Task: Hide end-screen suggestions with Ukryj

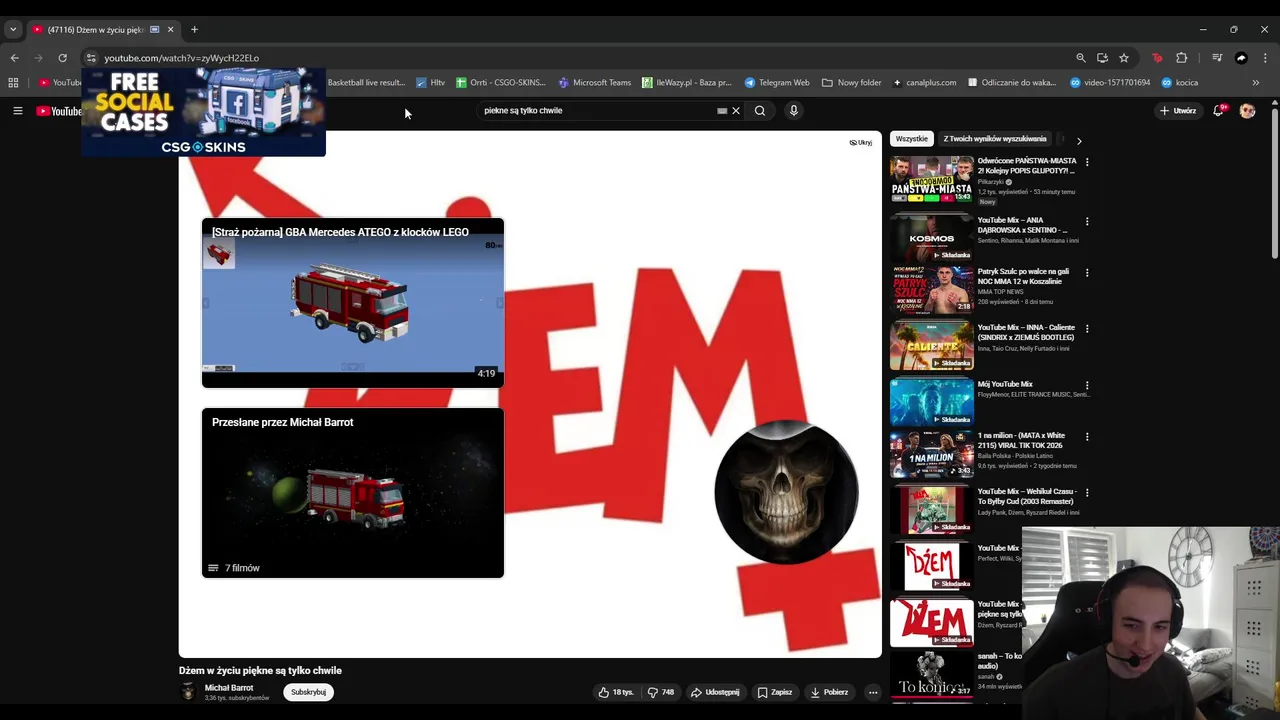Action: coord(861,142)
